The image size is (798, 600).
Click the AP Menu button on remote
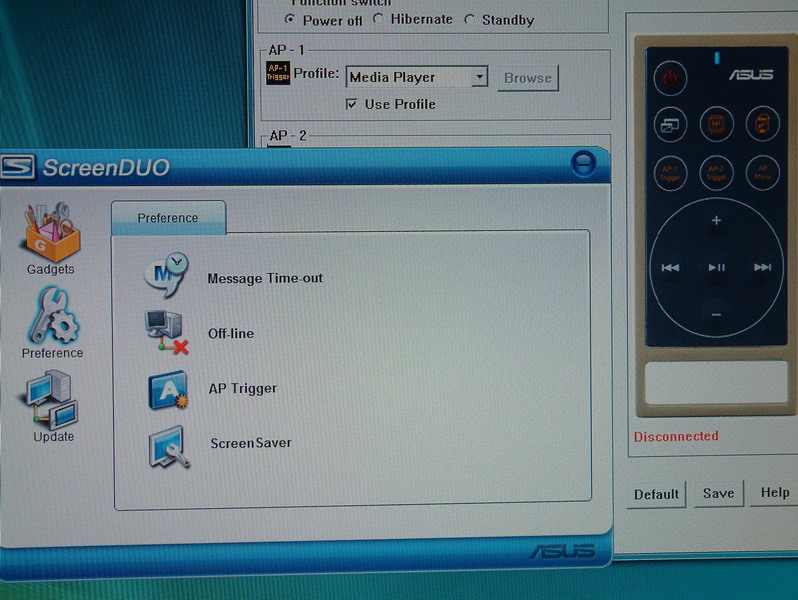coord(762,173)
